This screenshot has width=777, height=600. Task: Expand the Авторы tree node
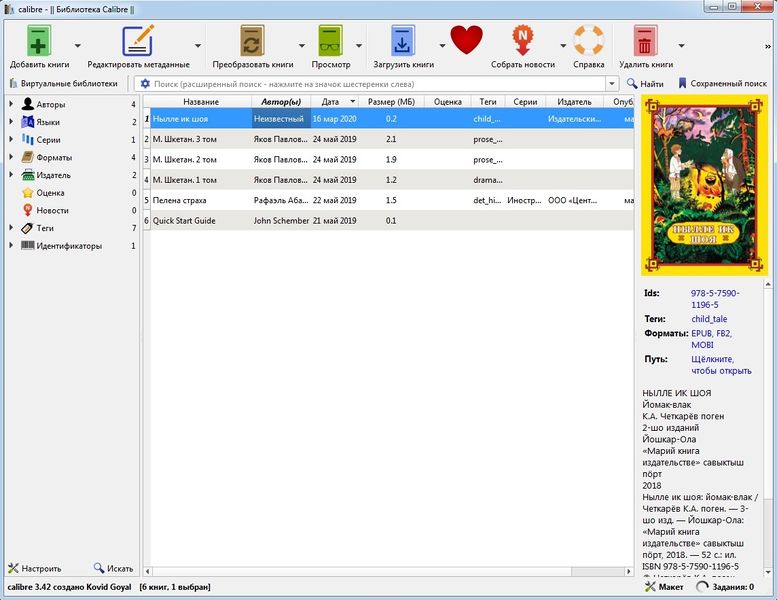(x=11, y=104)
